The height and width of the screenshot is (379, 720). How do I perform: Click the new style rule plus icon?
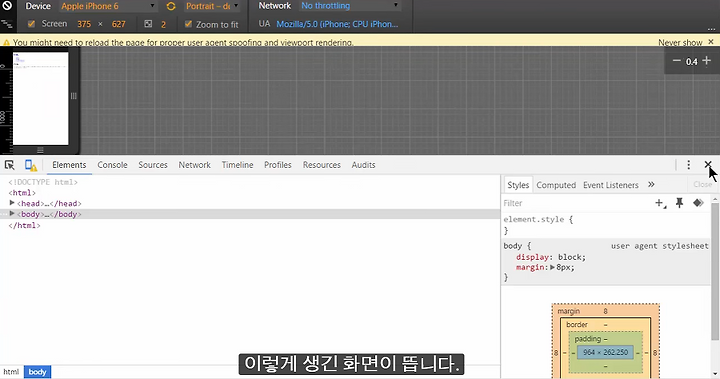660,203
